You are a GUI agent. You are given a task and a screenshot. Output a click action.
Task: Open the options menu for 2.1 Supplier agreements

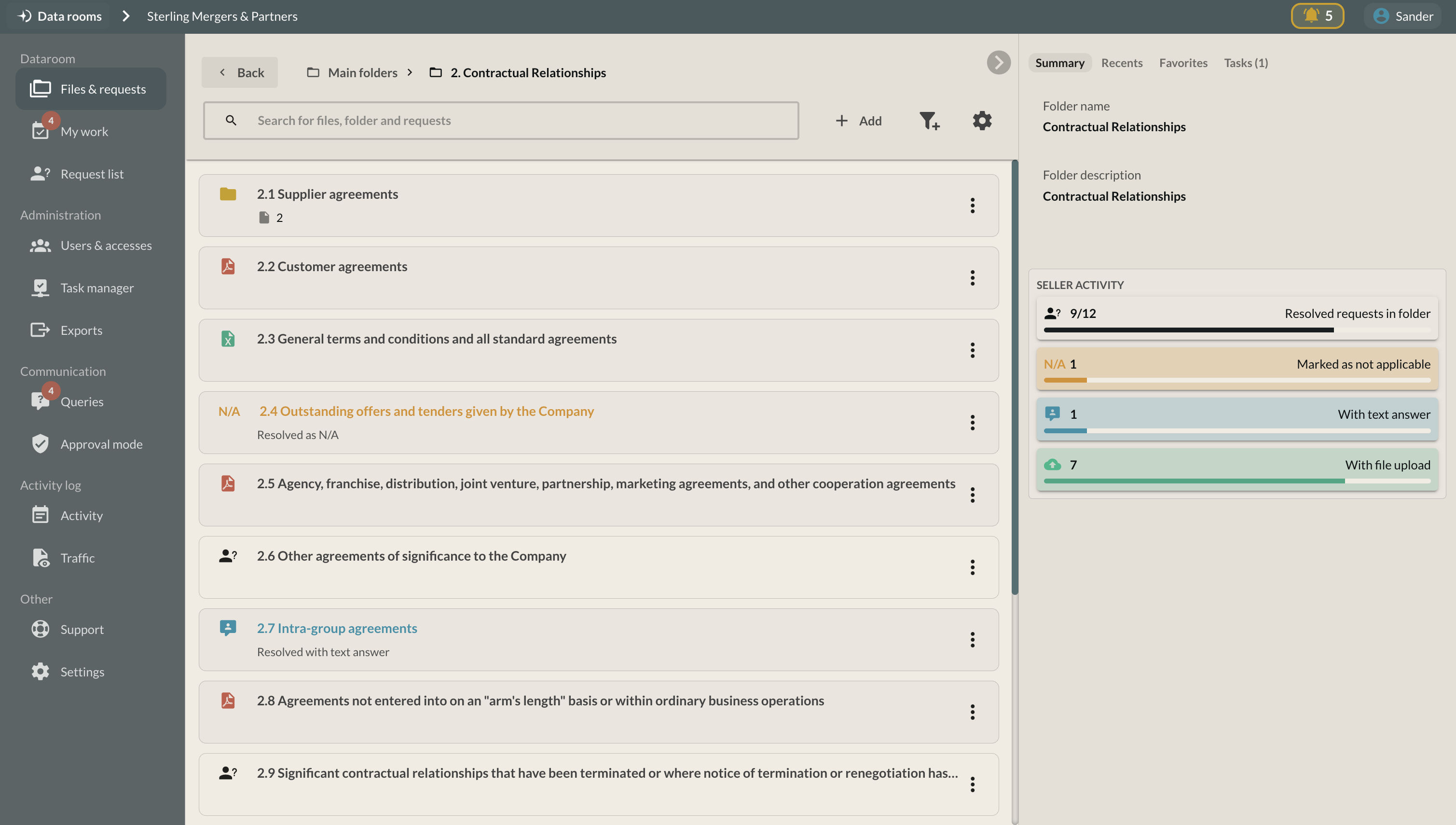[972, 206]
